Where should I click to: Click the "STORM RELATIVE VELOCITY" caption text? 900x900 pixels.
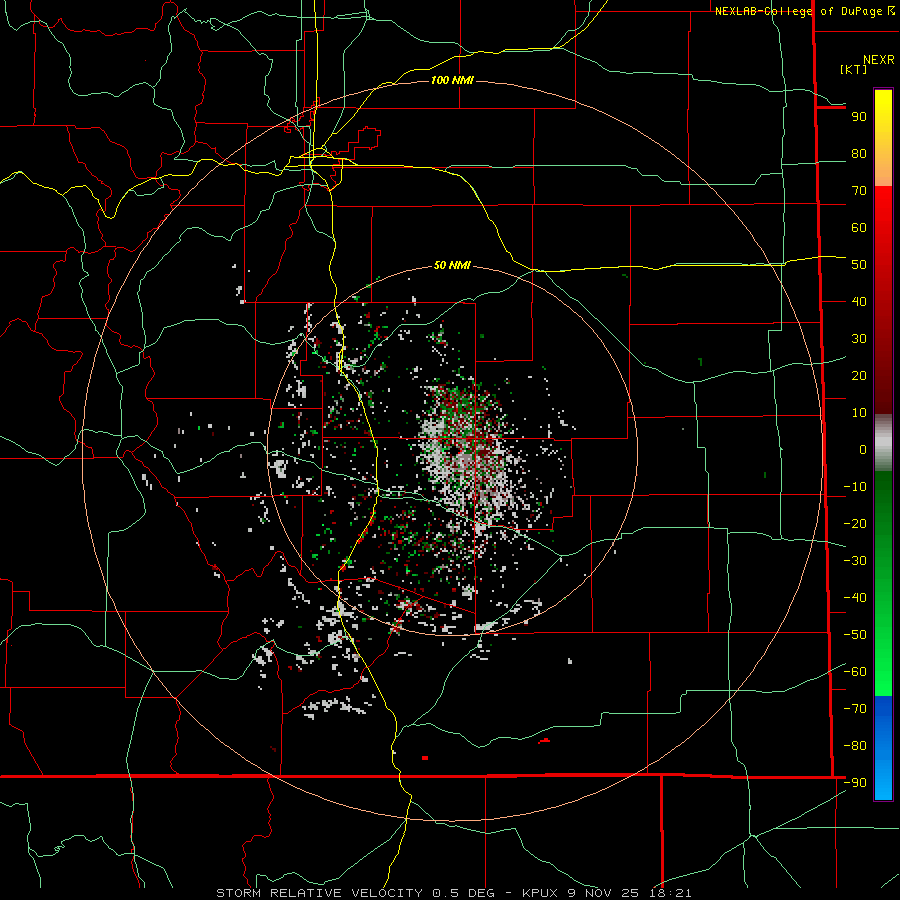[x=319, y=893]
